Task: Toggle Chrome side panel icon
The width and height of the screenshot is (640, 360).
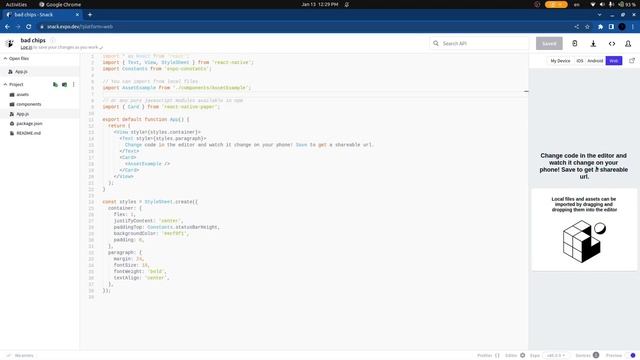Action: [611, 27]
